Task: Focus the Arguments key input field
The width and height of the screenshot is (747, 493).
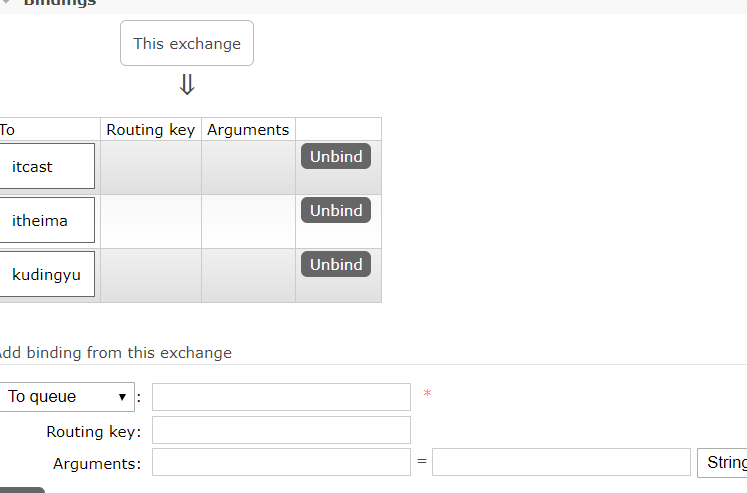Action: 281,462
